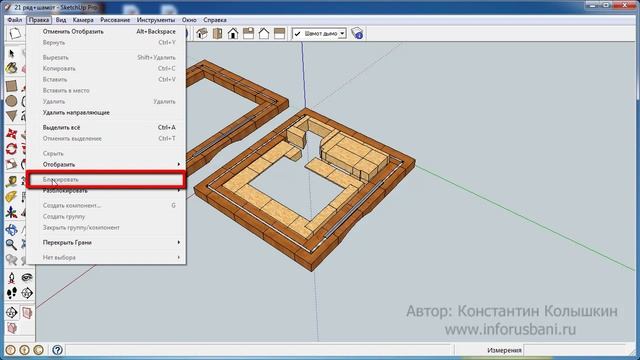
Task: Open the Справка menu
Action: click(215, 20)
